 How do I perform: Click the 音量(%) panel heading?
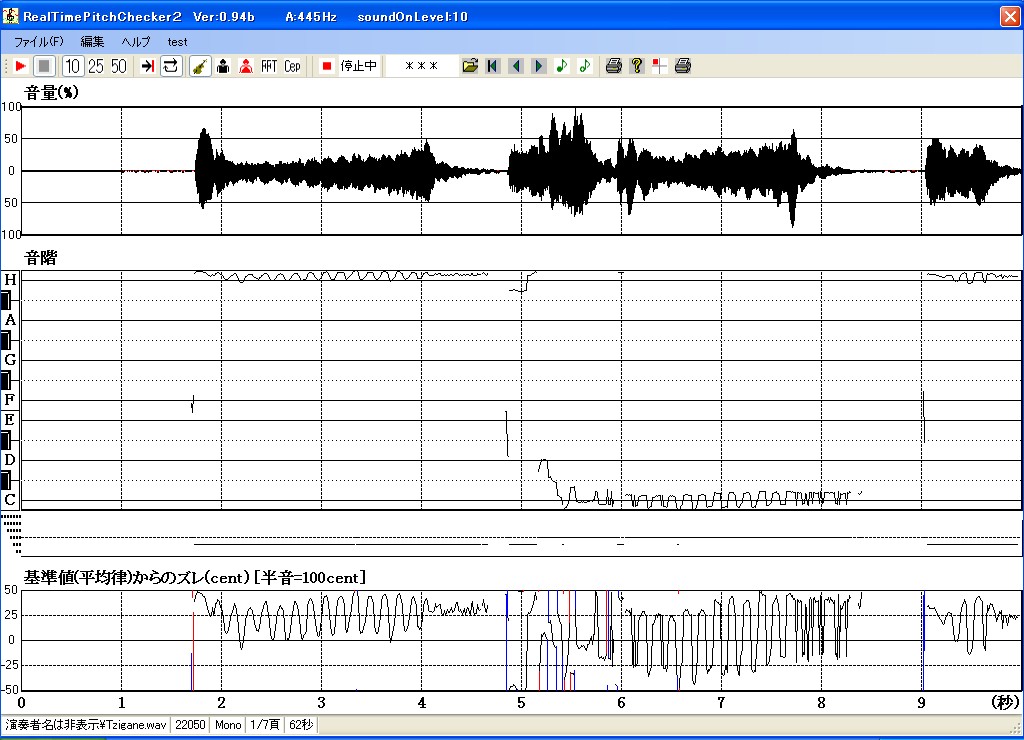click(x=51, y=93)
